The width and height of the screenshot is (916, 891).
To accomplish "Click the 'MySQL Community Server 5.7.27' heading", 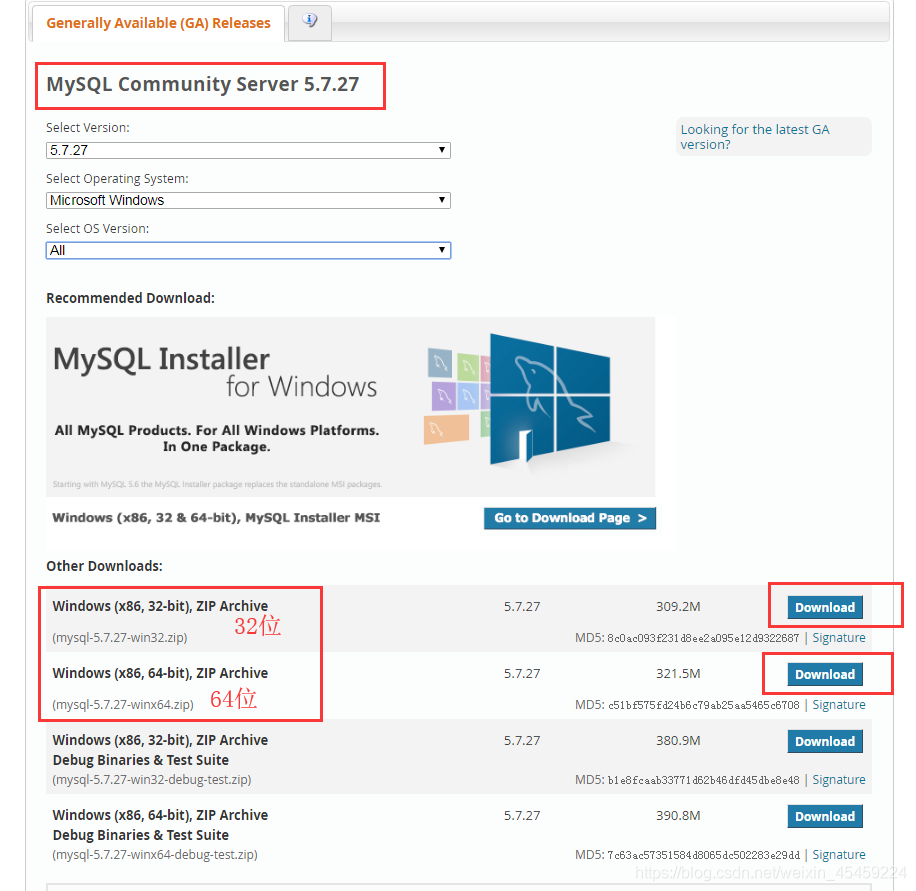I will [203, 85].
